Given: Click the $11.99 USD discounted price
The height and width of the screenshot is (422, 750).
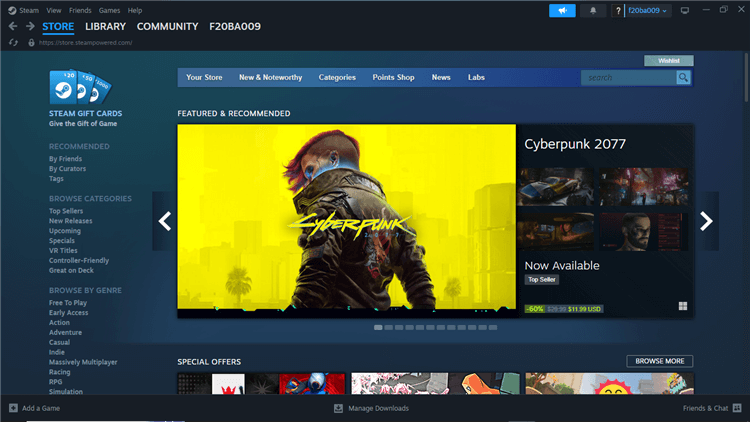Looking at the screenshot, I should 585,309.
